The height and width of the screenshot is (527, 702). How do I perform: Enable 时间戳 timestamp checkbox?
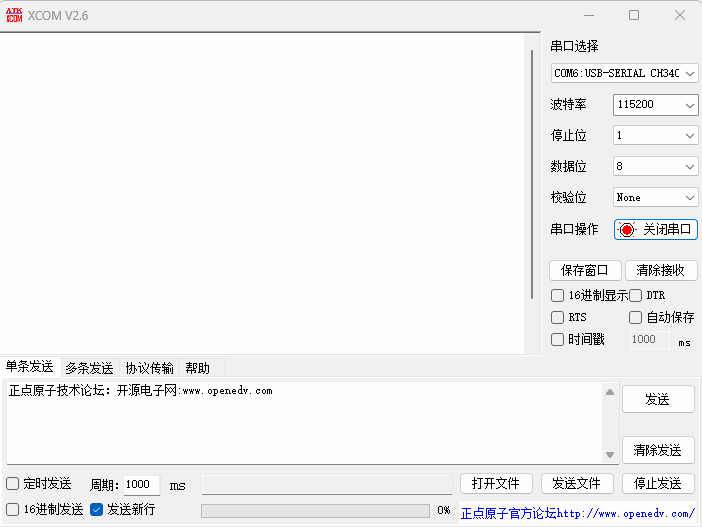pyautogui.click(x=557, y=339)
